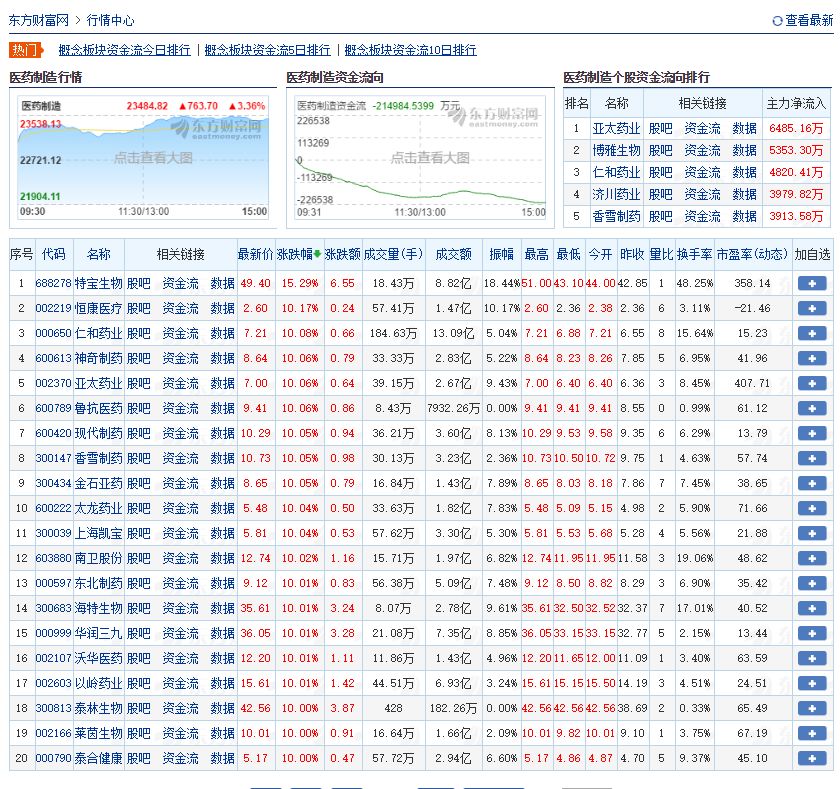Image resolution: width=840 pixels, height=789 pixels.
Task: Add 以岭药业 to watchlist with plus button
Action: (812, 683)
